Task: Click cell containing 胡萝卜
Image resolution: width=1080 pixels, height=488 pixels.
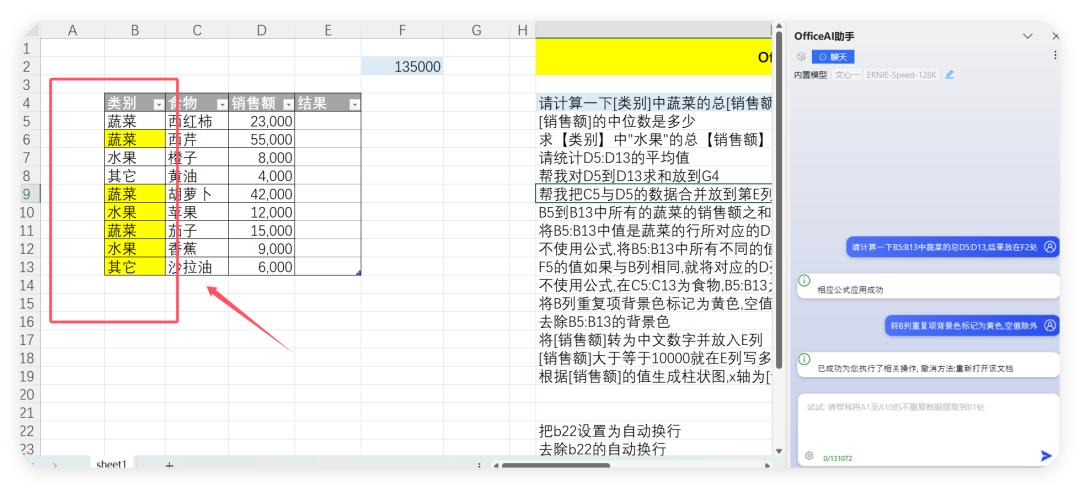Action: point(197,194)
